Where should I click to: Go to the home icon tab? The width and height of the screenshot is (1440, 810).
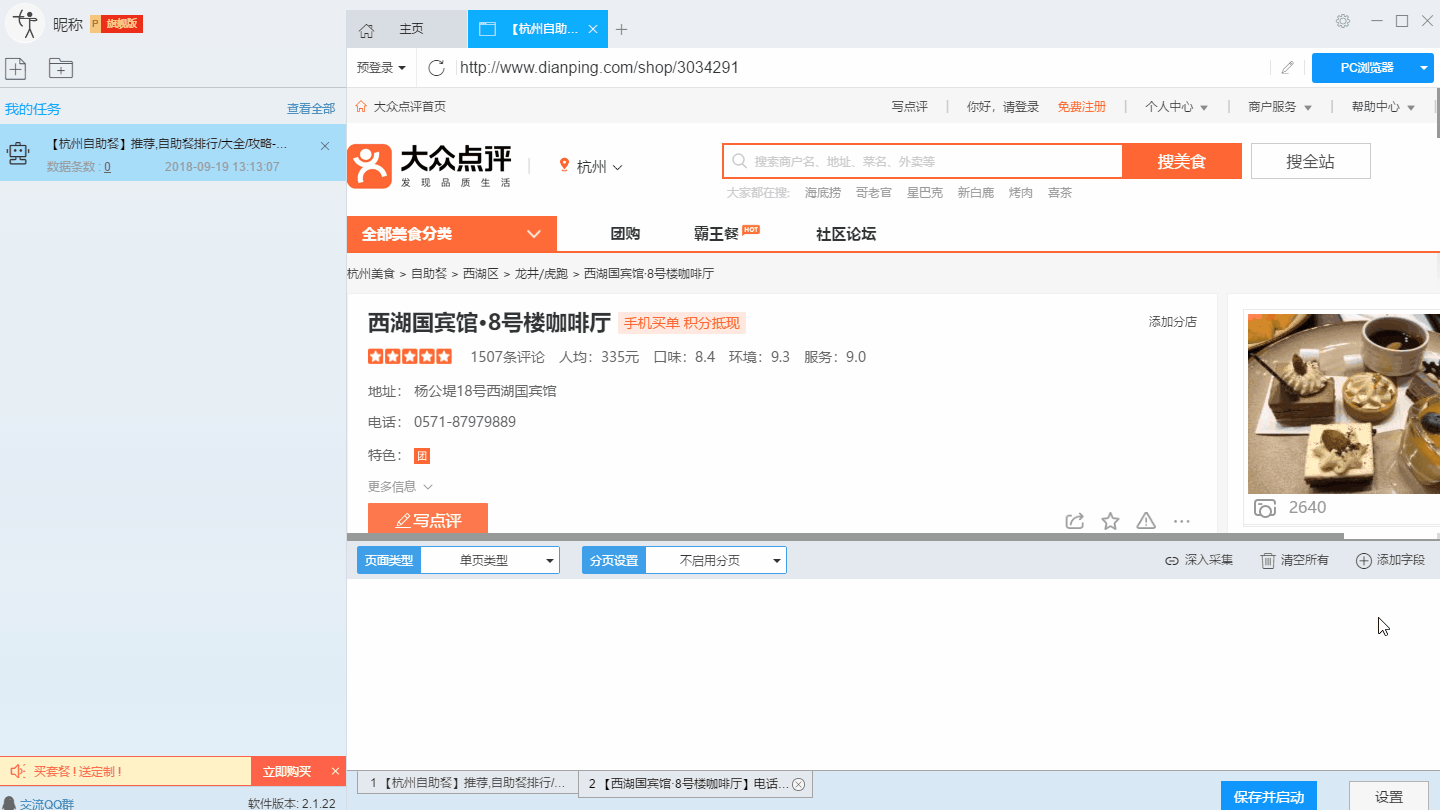point(366,29)
